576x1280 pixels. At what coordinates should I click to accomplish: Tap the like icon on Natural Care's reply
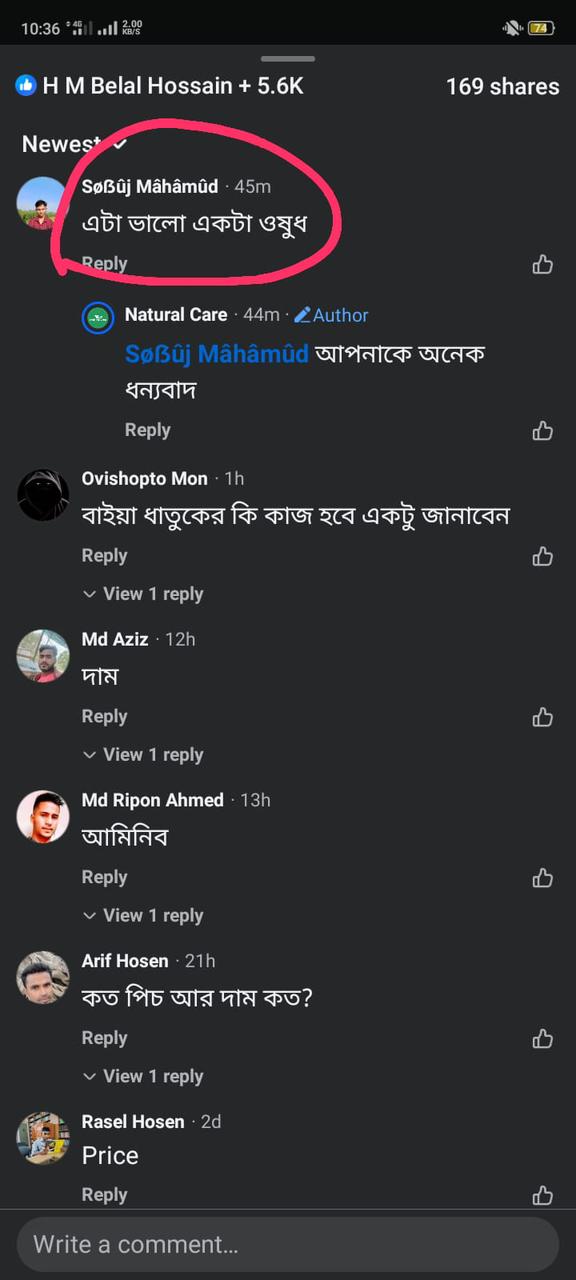click(x=542, y=430)
